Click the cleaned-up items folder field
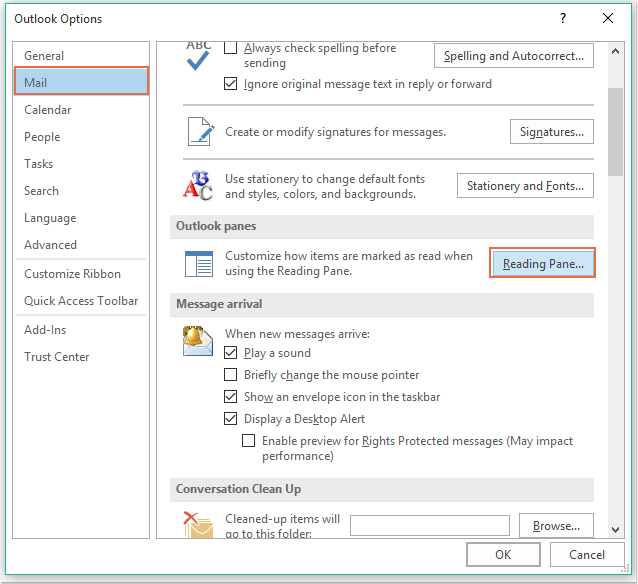This screenshot has width=638, height=584. (430, 525)
